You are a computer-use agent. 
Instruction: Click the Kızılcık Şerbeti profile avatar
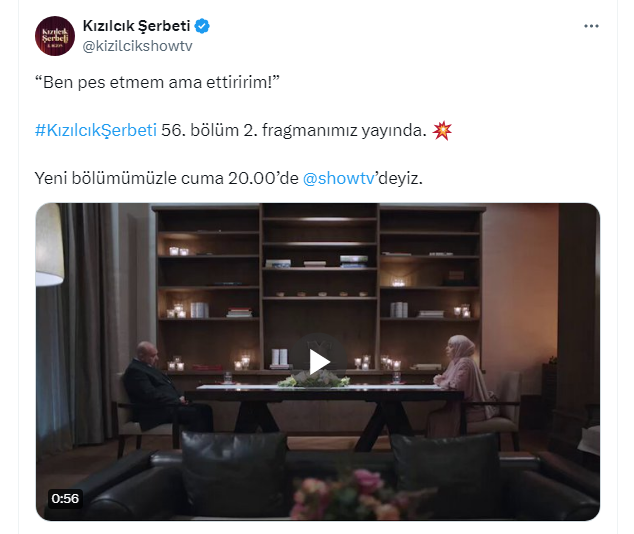[55, 36]
